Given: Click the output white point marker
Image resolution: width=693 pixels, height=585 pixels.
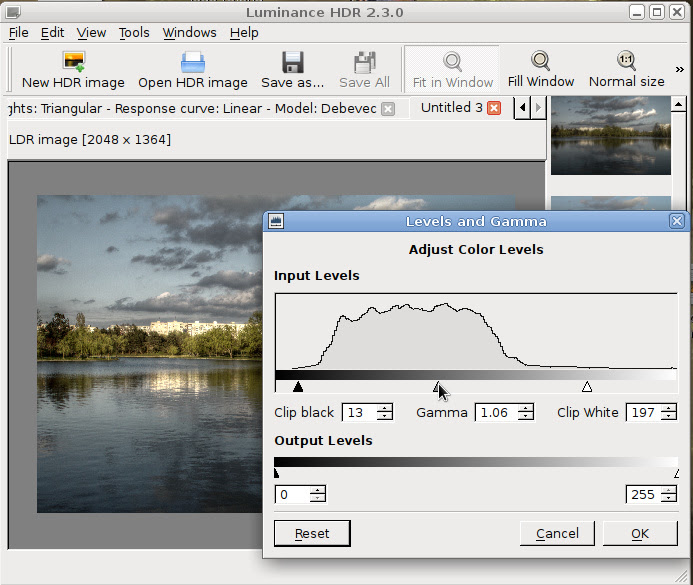Looking at the screenshot, I should (676, 473).
